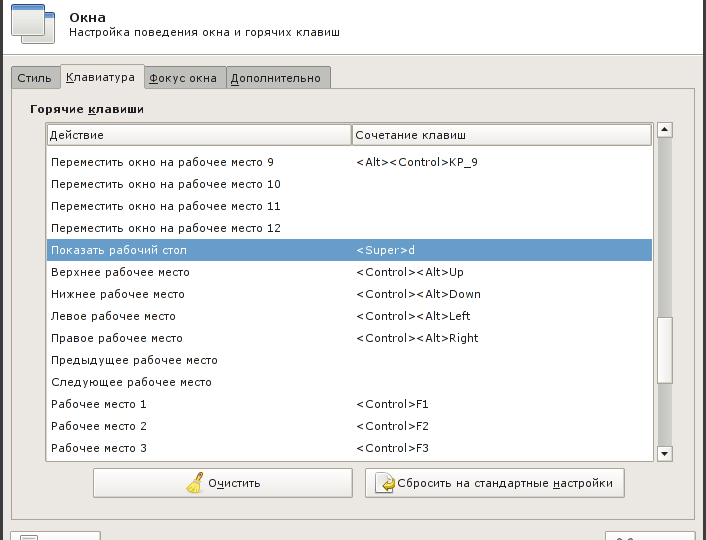Sort by the Действие column header
The width and height of the screenshot is (706, 540).
(x=198, y=134)
